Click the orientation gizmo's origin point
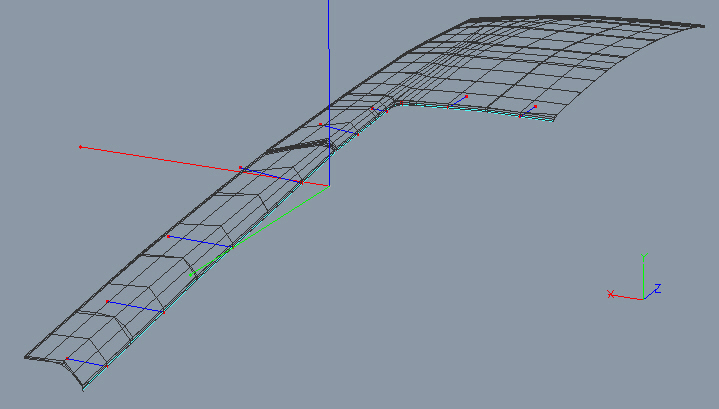The width and height of the screenshot is (719, 409). tap(642, 298)
